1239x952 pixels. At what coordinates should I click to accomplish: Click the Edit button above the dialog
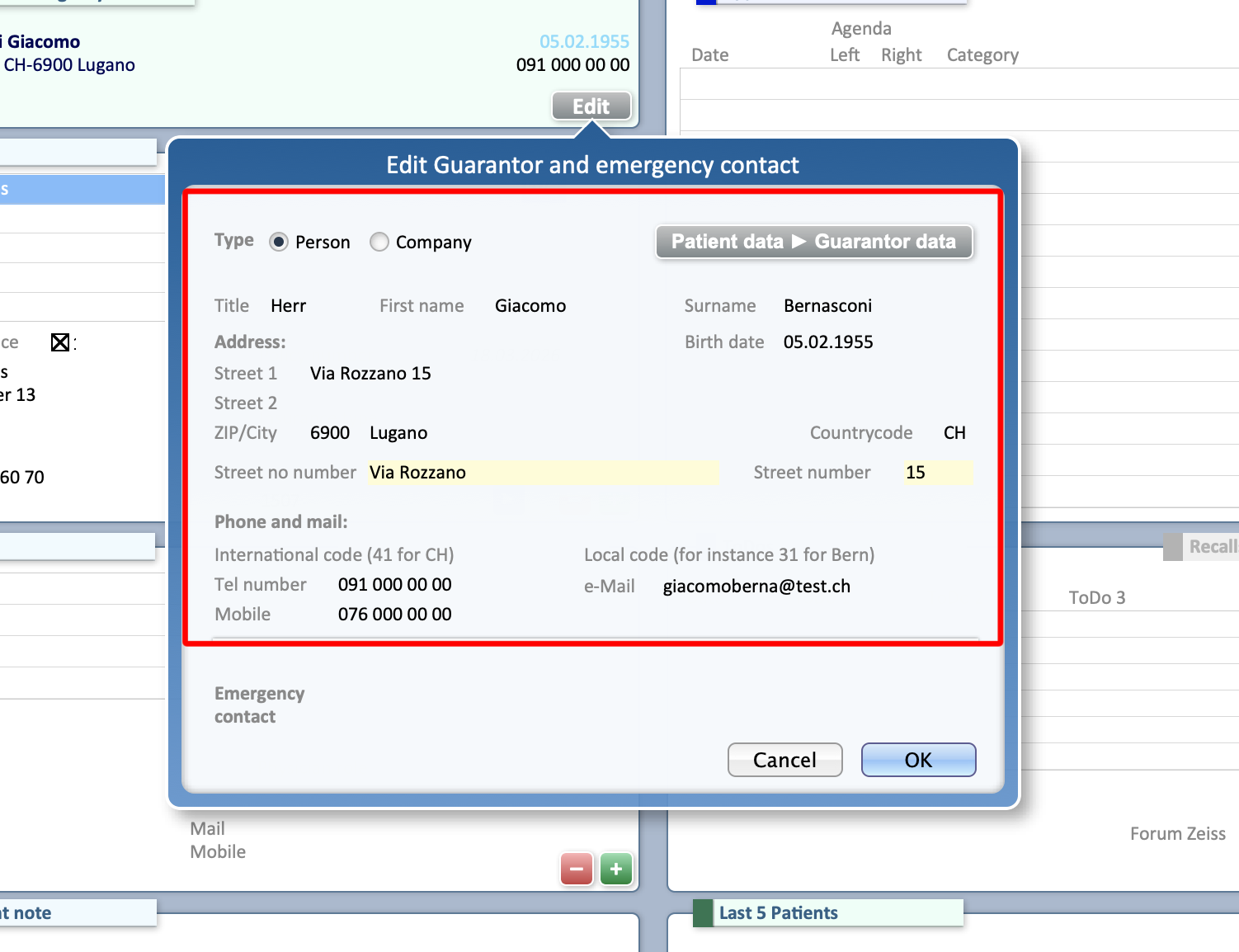(591, 106)
